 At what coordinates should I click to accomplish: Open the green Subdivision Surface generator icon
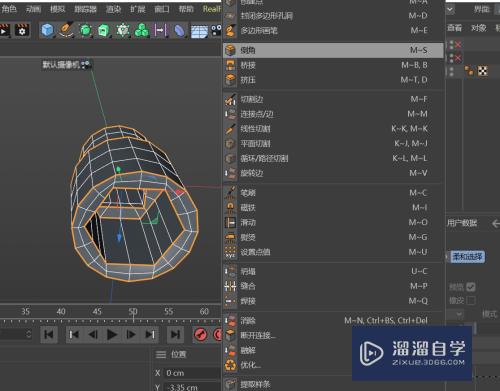(85, 30)
